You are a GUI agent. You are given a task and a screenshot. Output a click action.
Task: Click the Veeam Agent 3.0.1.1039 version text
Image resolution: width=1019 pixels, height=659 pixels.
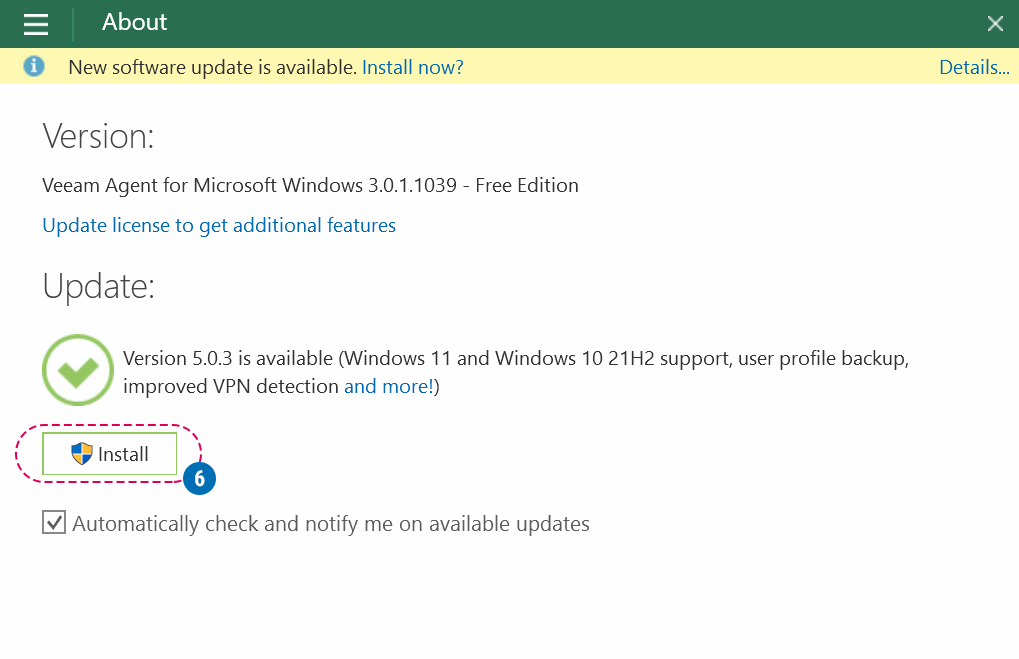pyautogui.click(x=310, y=185)
